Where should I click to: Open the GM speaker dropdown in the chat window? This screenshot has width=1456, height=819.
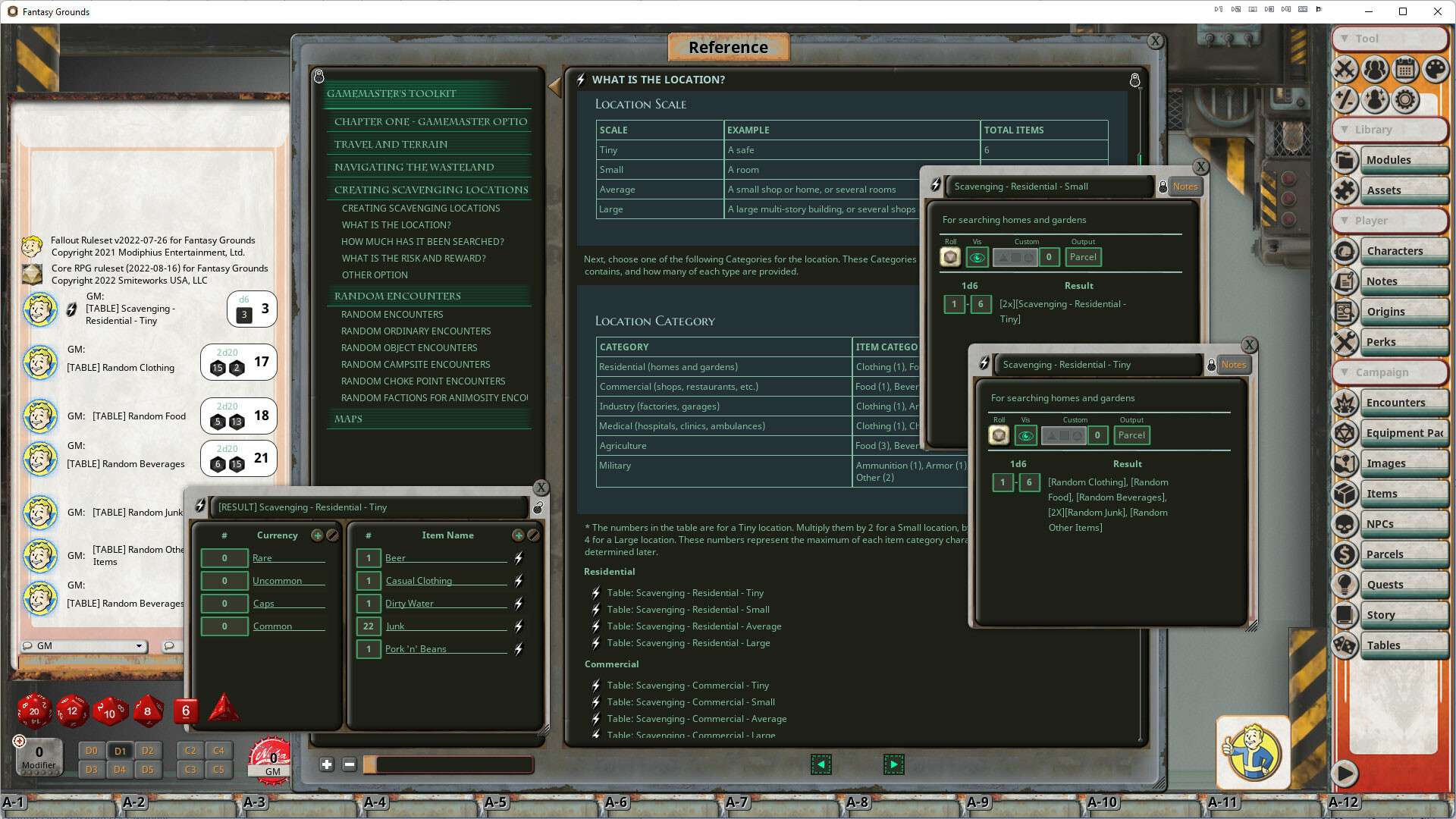point(137,646)
